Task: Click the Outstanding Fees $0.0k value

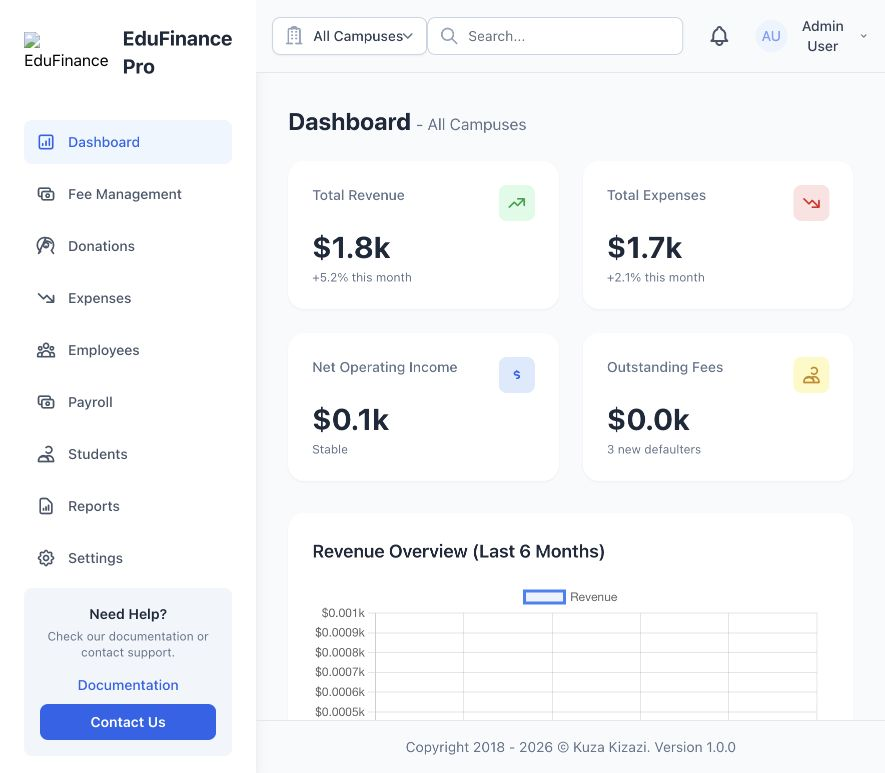Action: pos(648,420)
